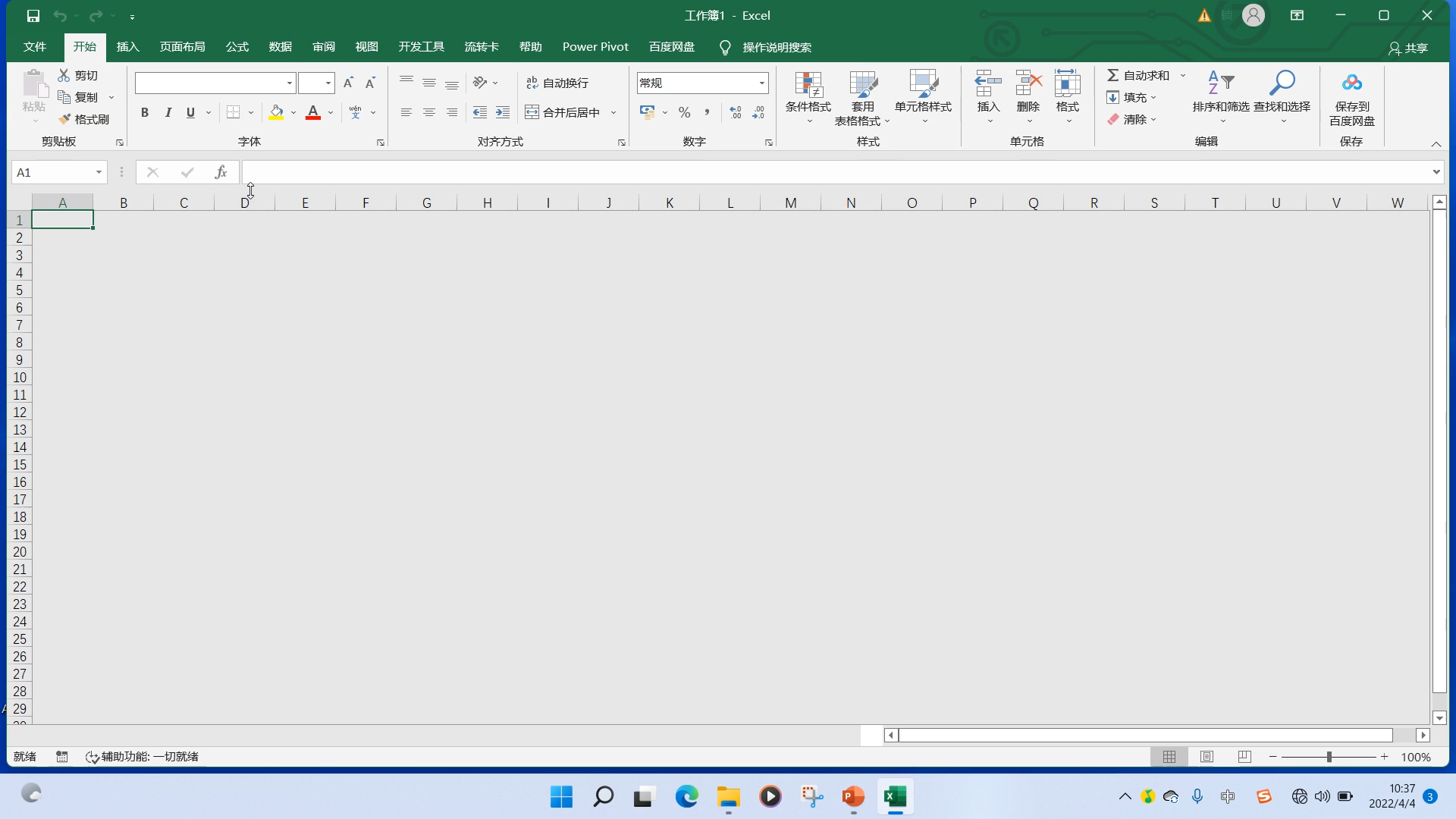The height and width of the screenshot is (819, 1456).
Task: Toggle Wrap Text (自动换行)
Action: click(x=557, y=83)
